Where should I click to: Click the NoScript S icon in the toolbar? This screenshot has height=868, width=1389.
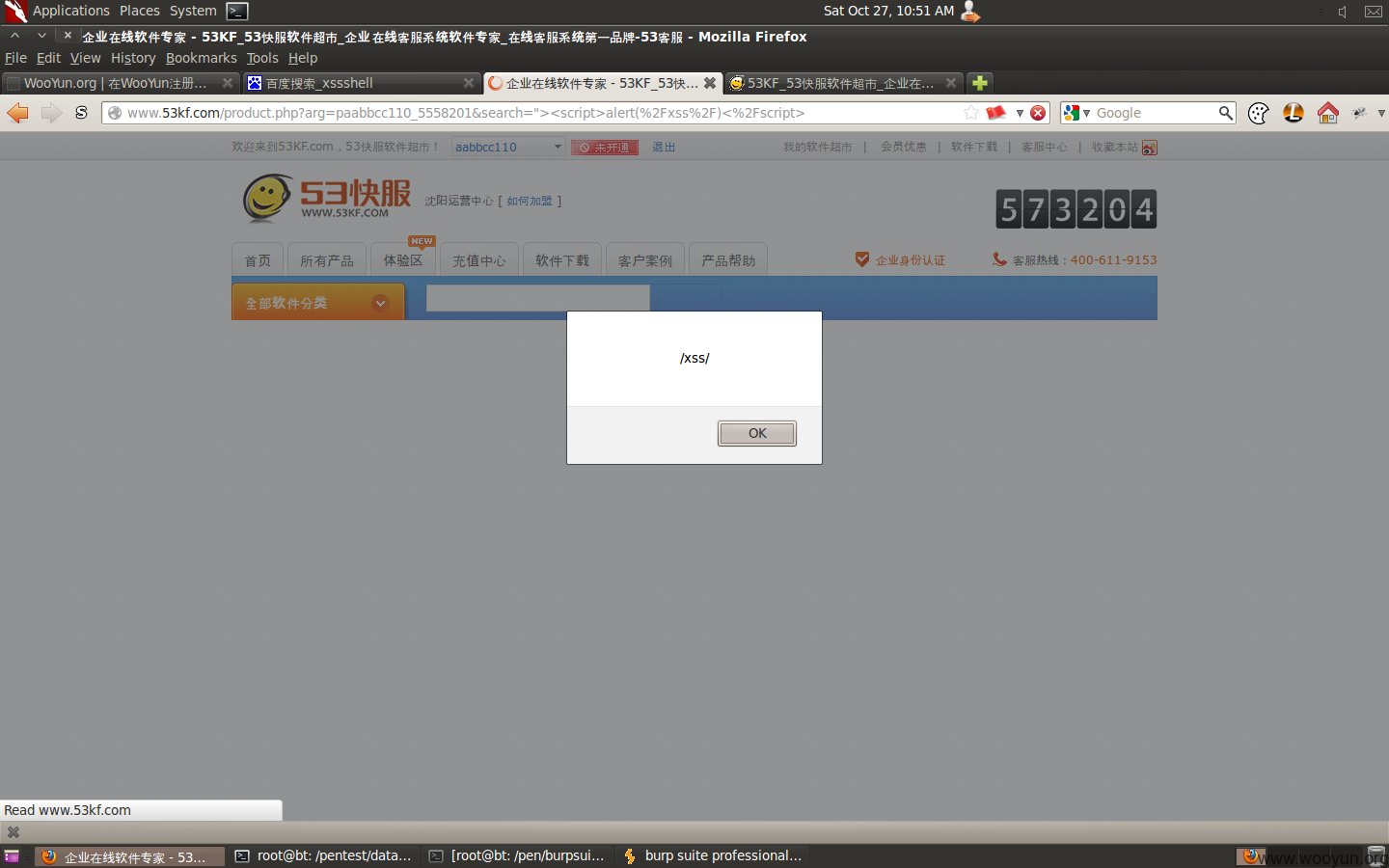pyautogui.click(x=82, y=113)
